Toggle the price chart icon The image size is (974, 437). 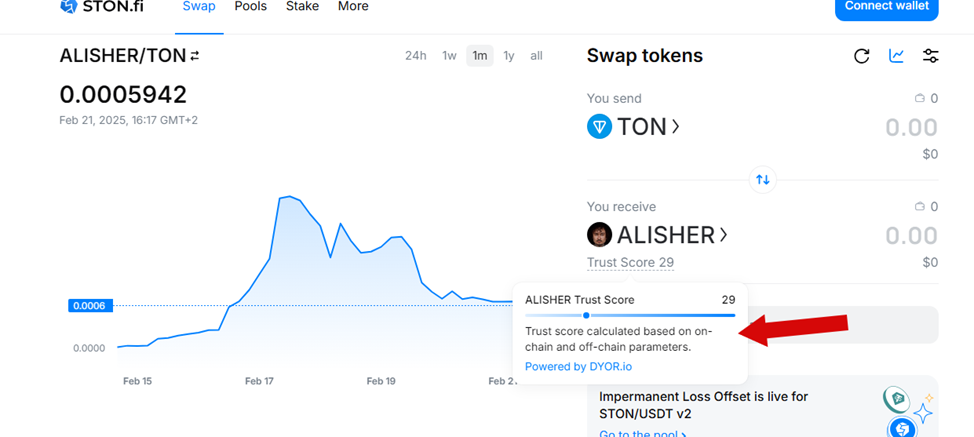tap(896, 56)
